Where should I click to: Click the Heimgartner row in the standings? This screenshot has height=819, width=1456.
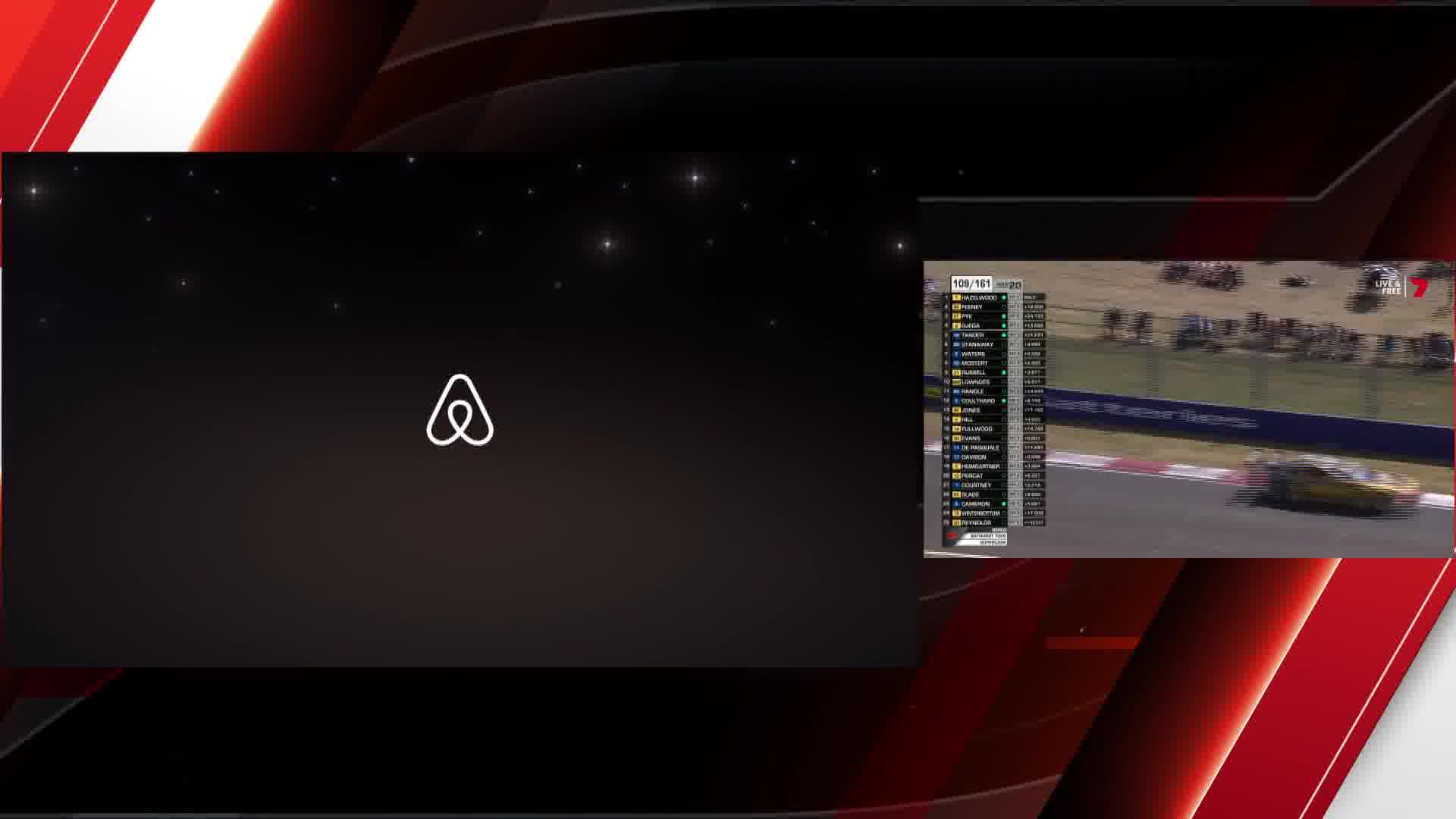click(x=980, y=466)
